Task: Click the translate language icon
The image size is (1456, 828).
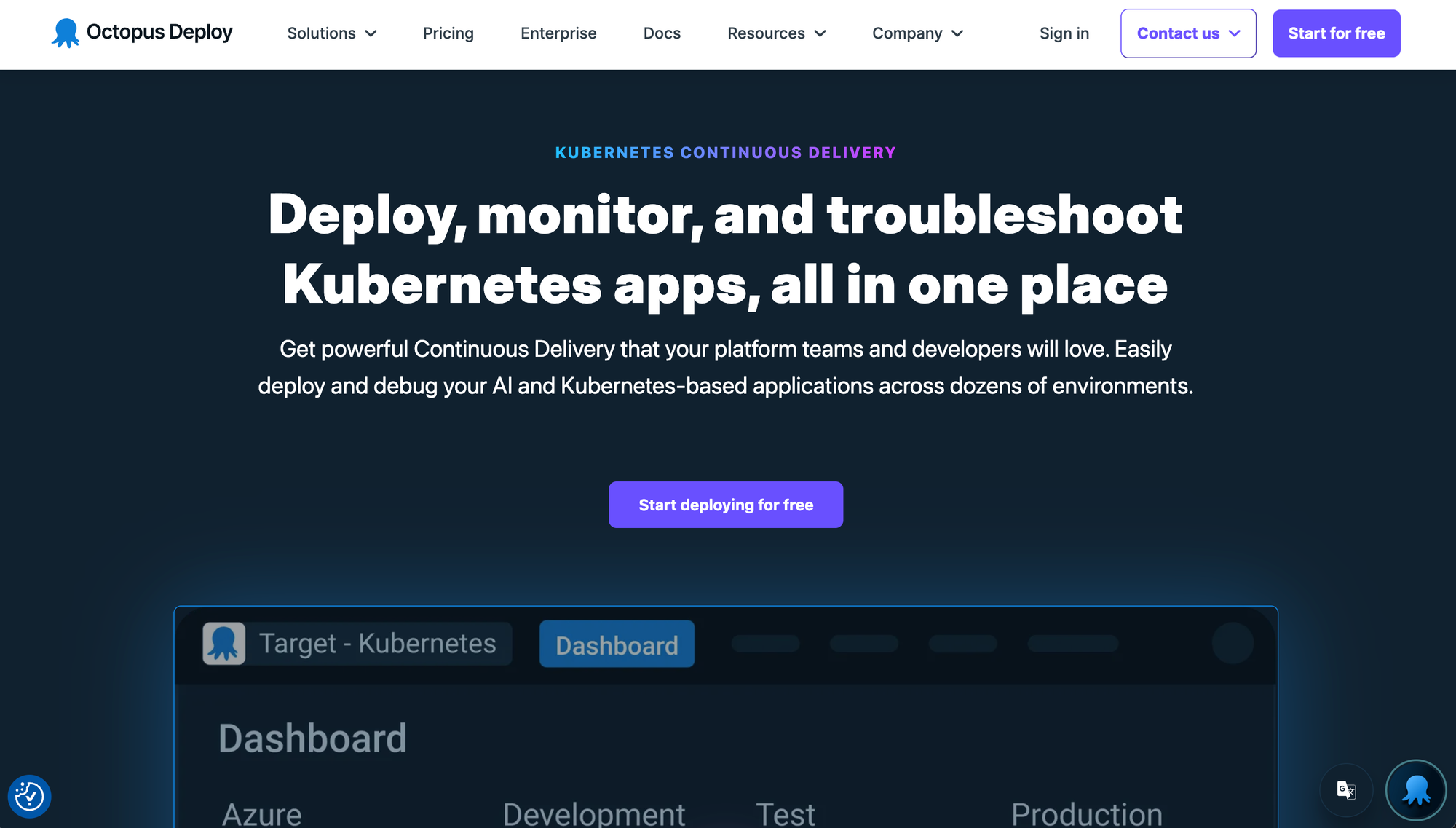Action: point(1346,790)
